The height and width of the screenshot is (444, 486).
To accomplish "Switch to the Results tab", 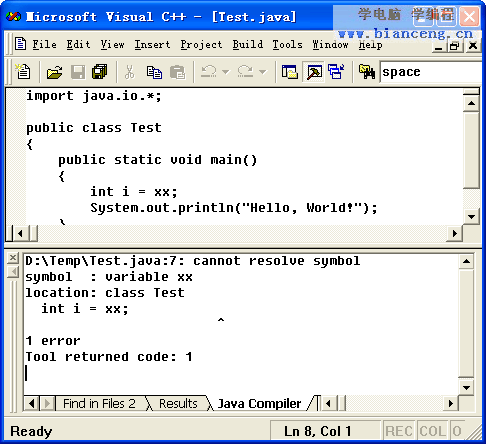I will click(x=178, y=404).
